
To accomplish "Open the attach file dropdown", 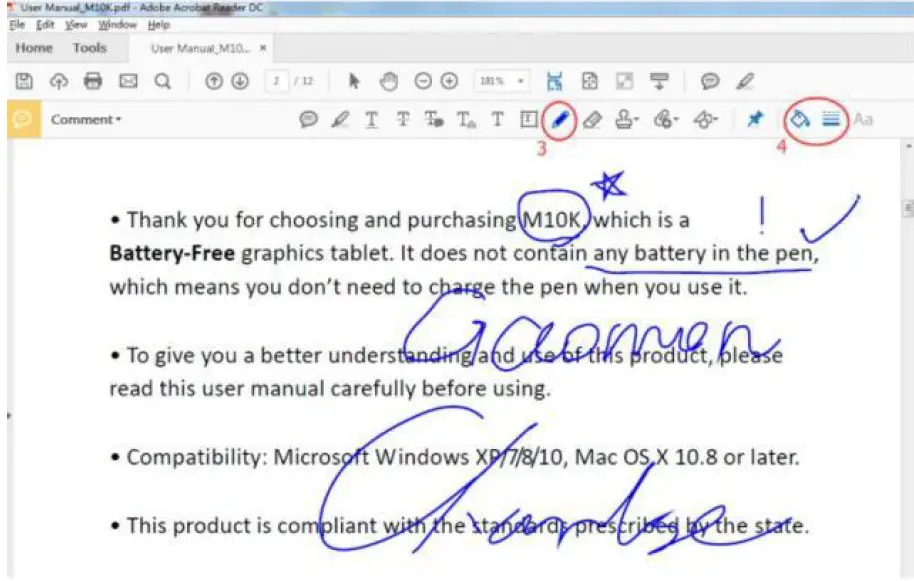I will (x=666, y=119).
